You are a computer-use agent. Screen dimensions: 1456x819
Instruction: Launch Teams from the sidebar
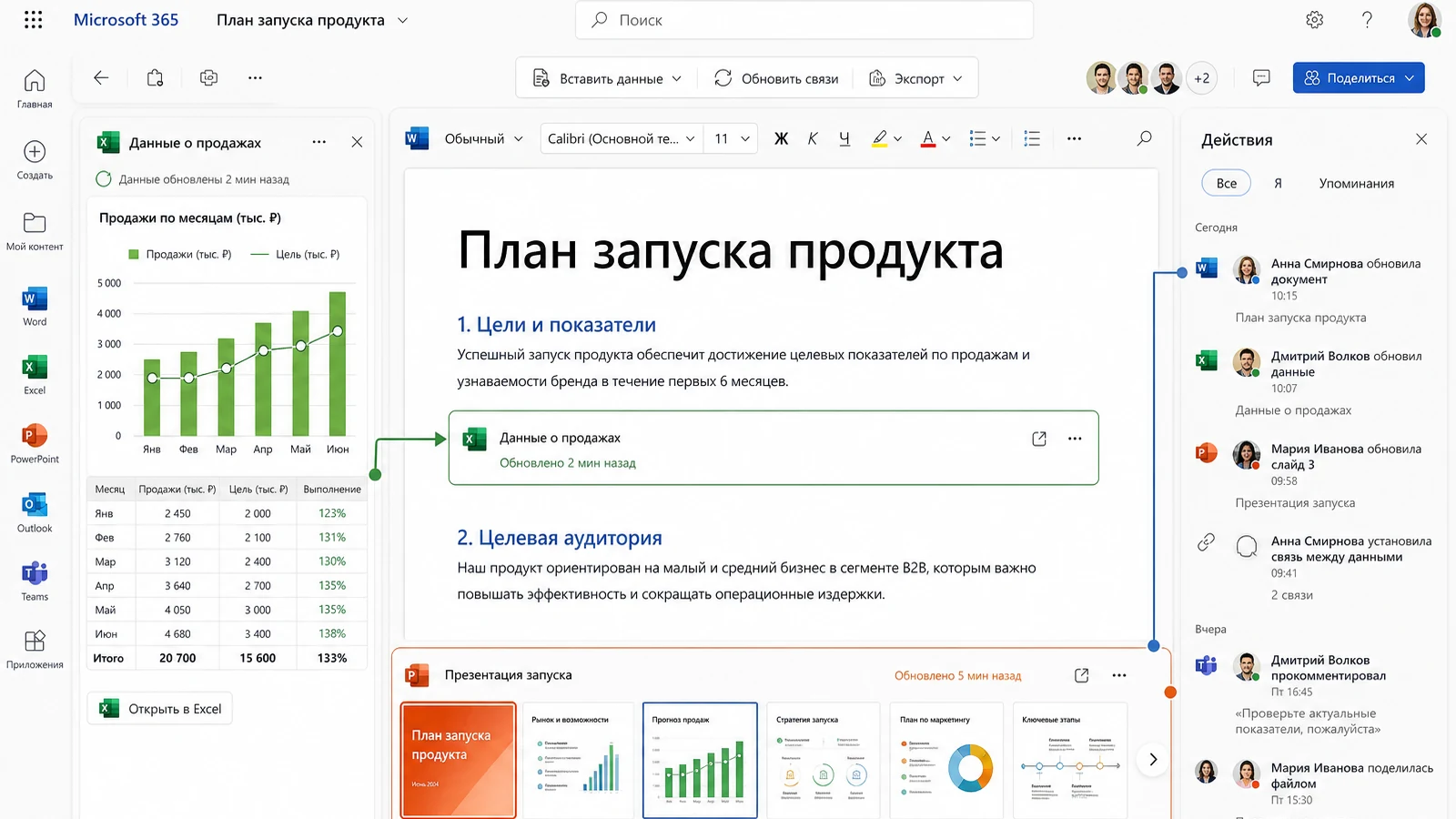tap(35, 581)
